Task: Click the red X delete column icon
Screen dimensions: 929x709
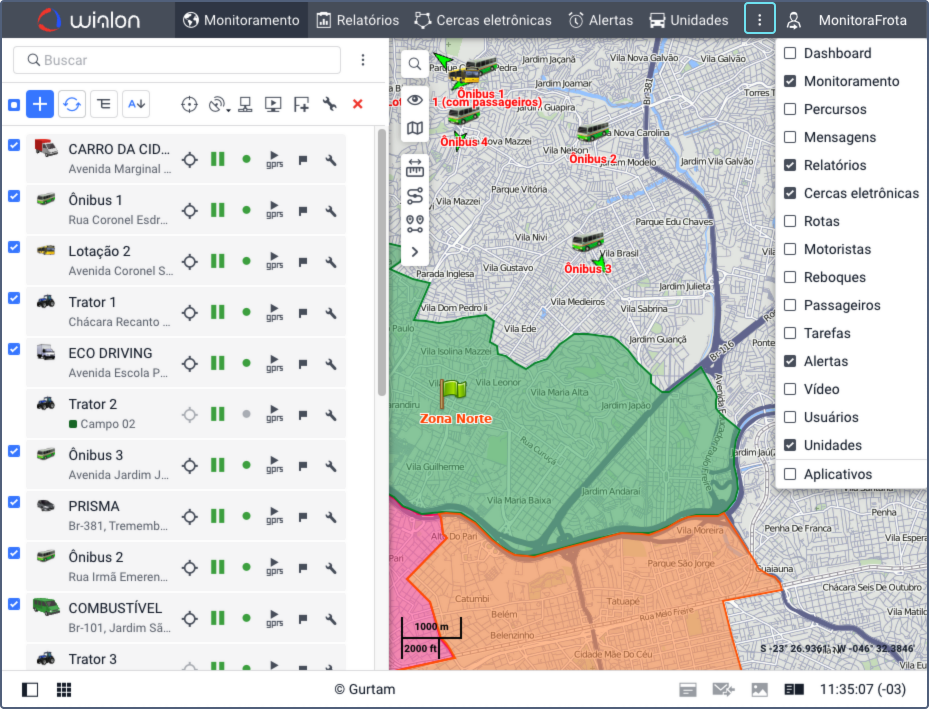Action: 357,104
